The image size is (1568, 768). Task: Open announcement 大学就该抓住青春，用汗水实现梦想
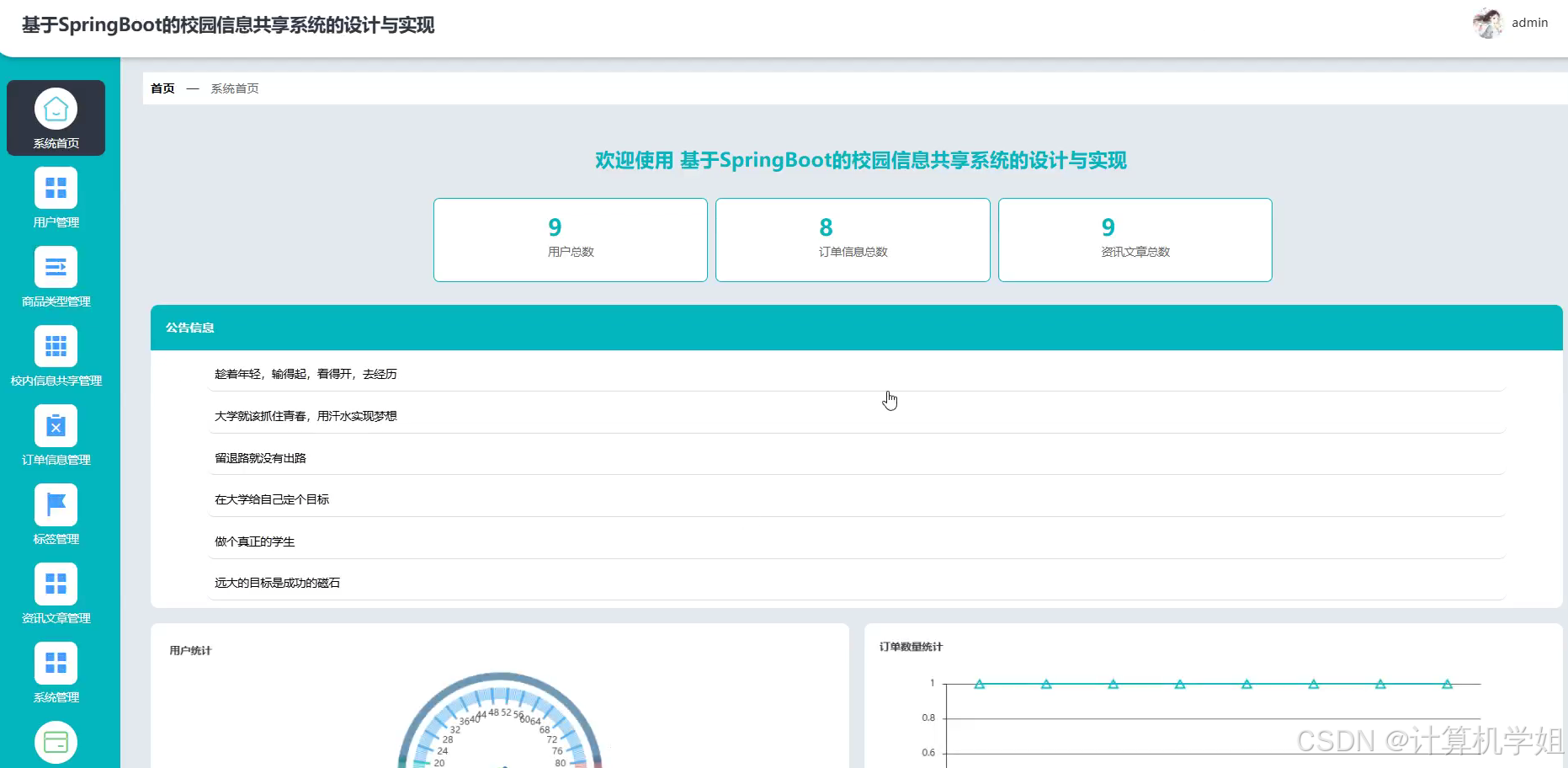tap(856, 416)
